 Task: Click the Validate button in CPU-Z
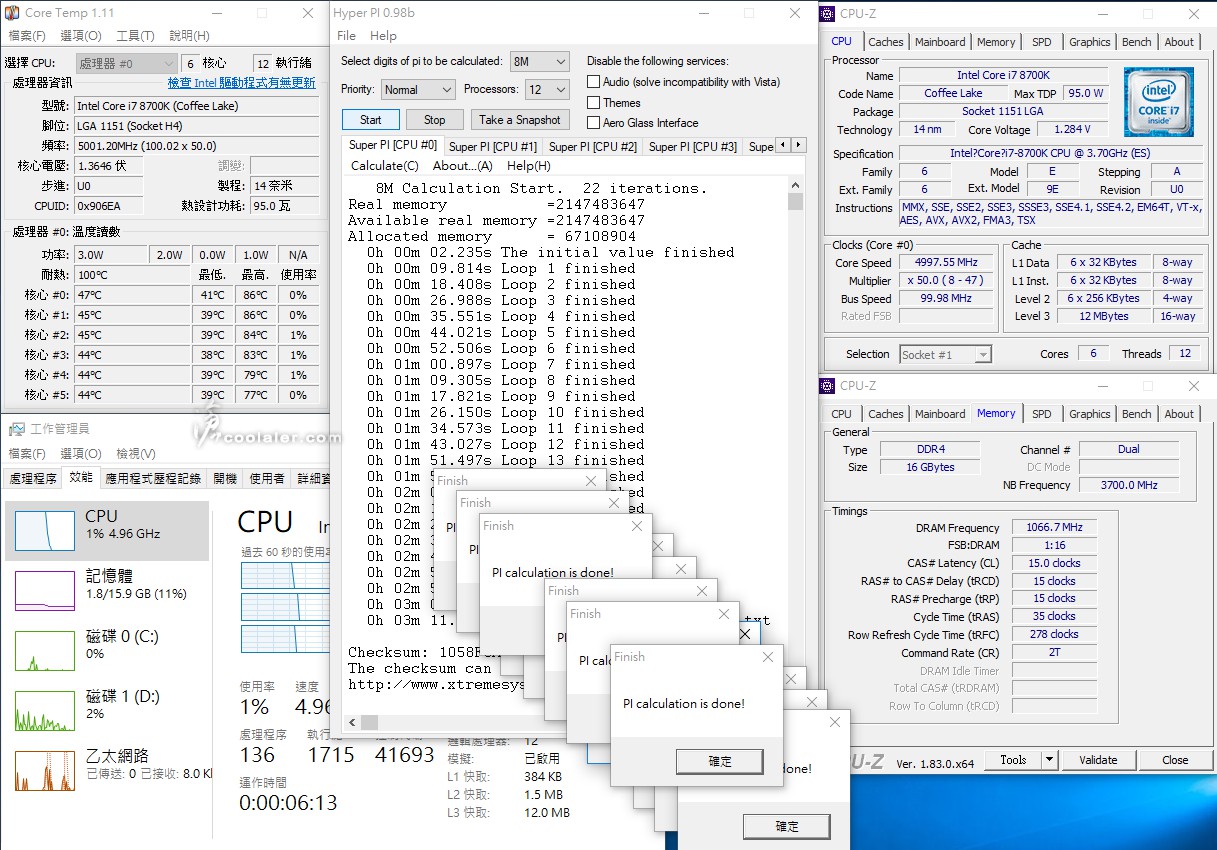(x=1098, y=760)
